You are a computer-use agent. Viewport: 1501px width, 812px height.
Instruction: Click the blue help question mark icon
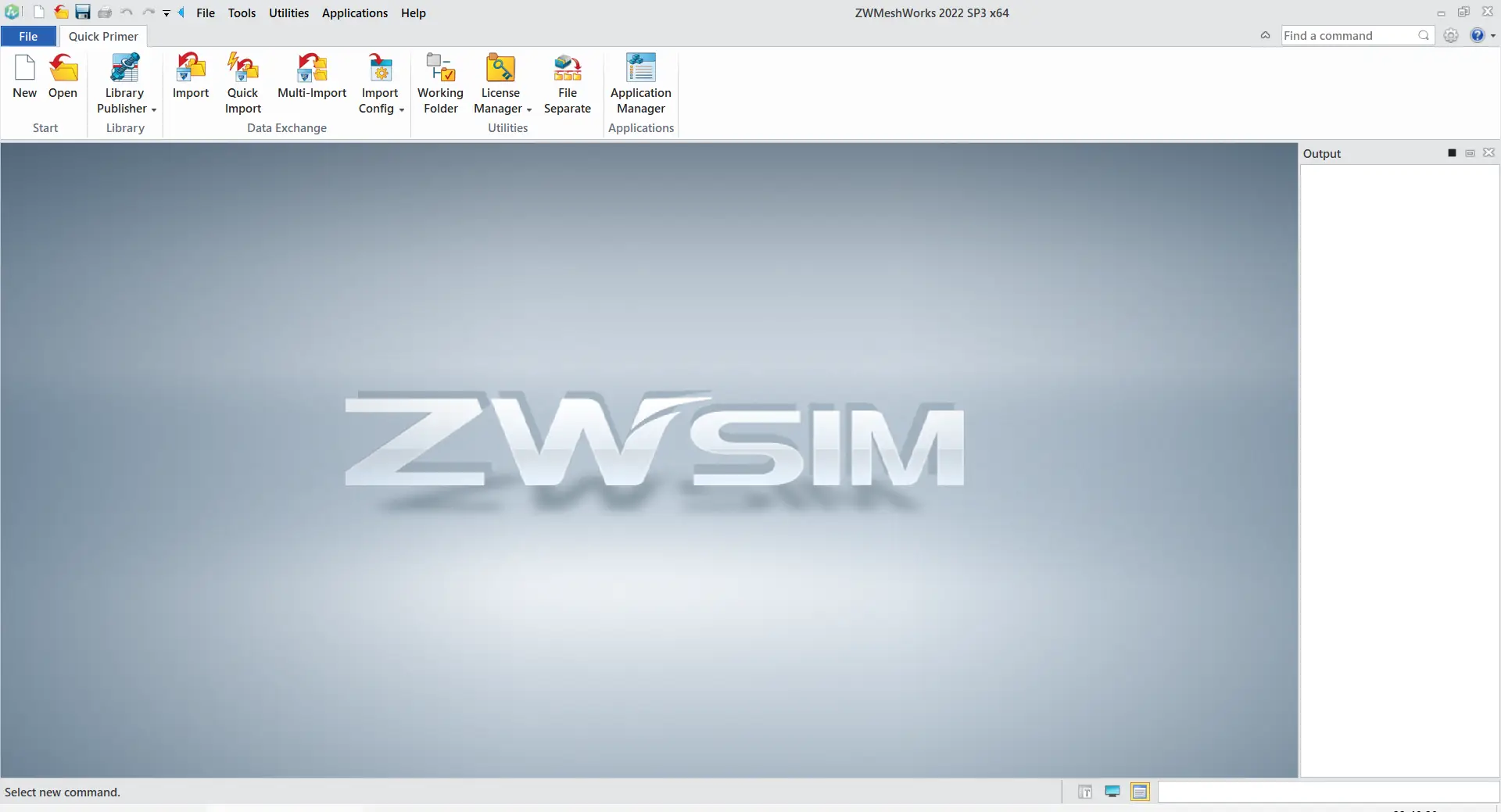point(1477,35)
